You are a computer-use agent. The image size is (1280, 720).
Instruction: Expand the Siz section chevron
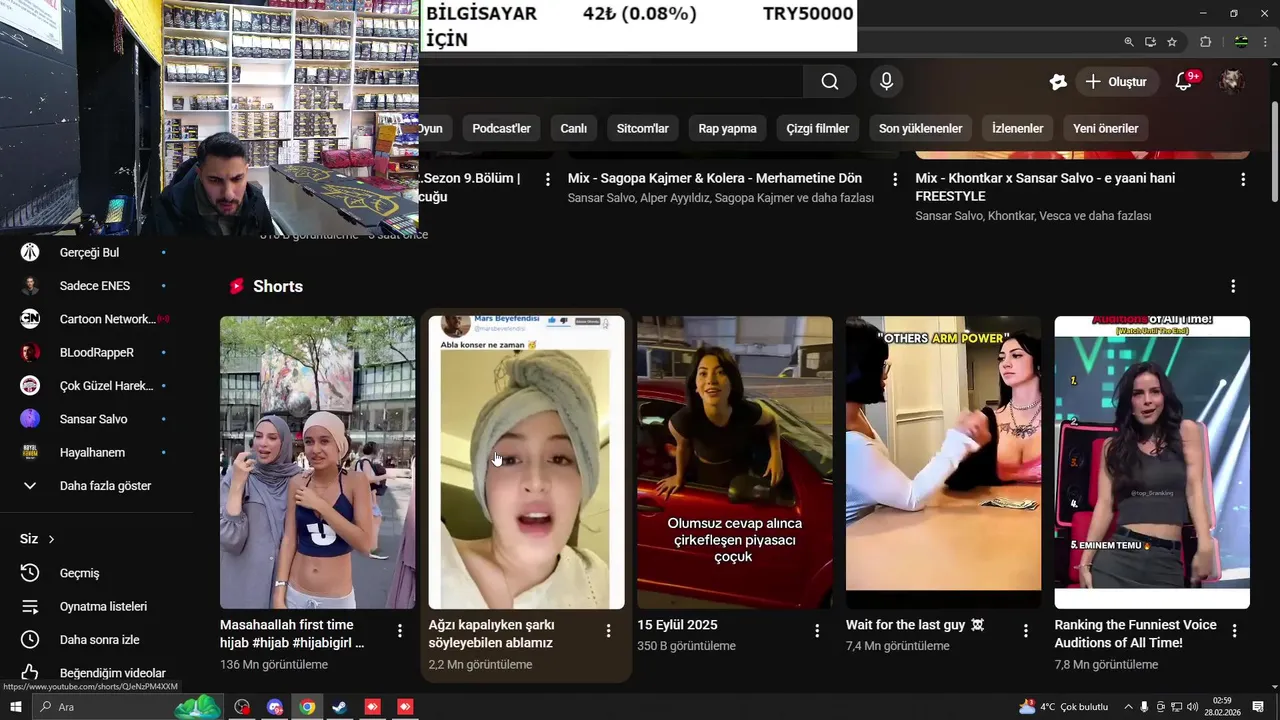point(51,539)
